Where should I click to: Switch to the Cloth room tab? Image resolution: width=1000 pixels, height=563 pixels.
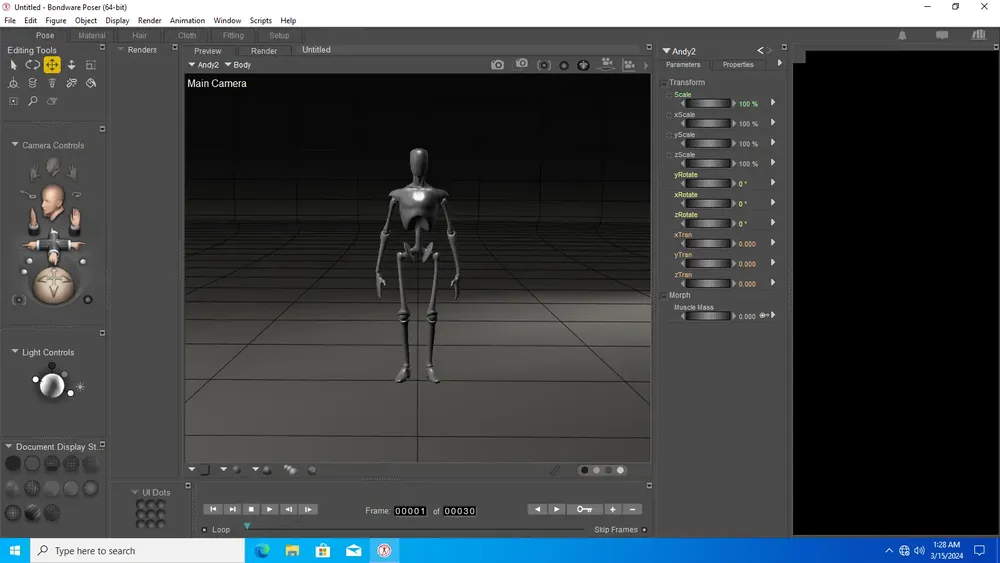187,36
